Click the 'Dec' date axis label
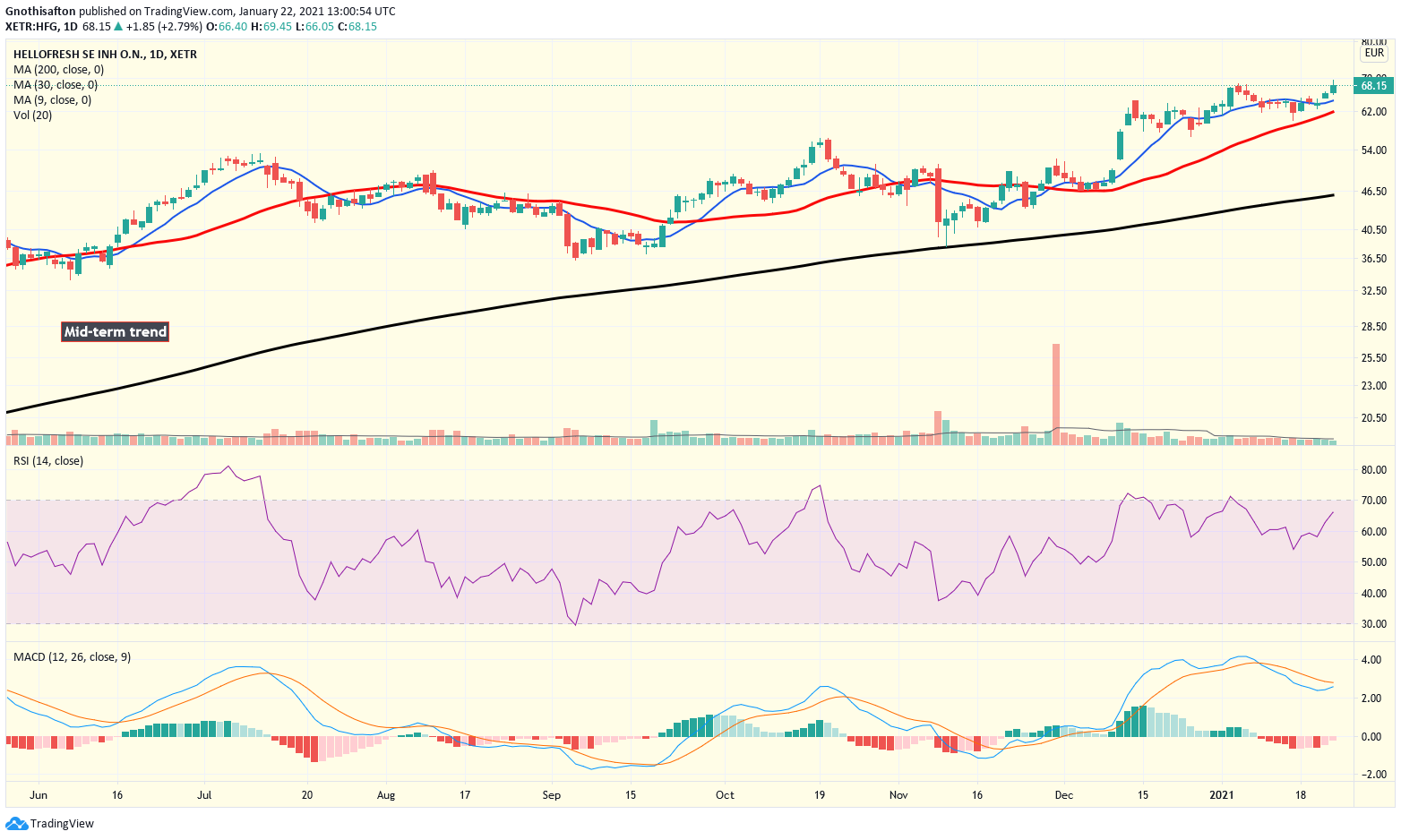The width and height of the screenshot is (1401, 840). point(1064,795)
